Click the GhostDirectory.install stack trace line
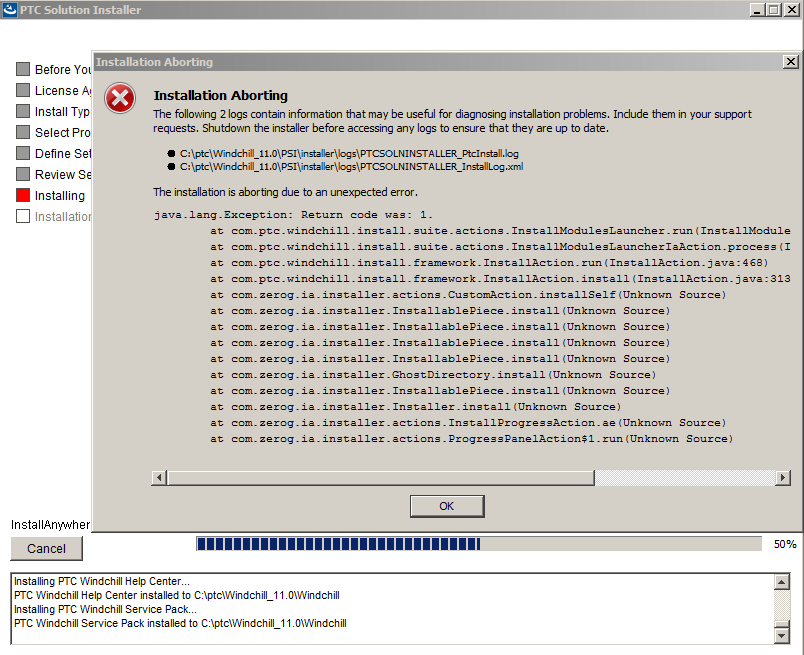 (x=433, y=375)
